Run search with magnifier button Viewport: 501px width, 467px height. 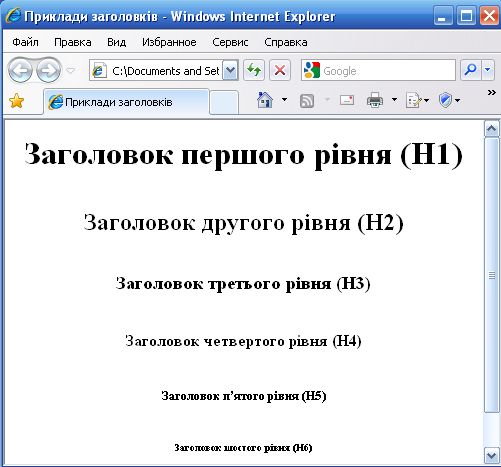point(471,70)
